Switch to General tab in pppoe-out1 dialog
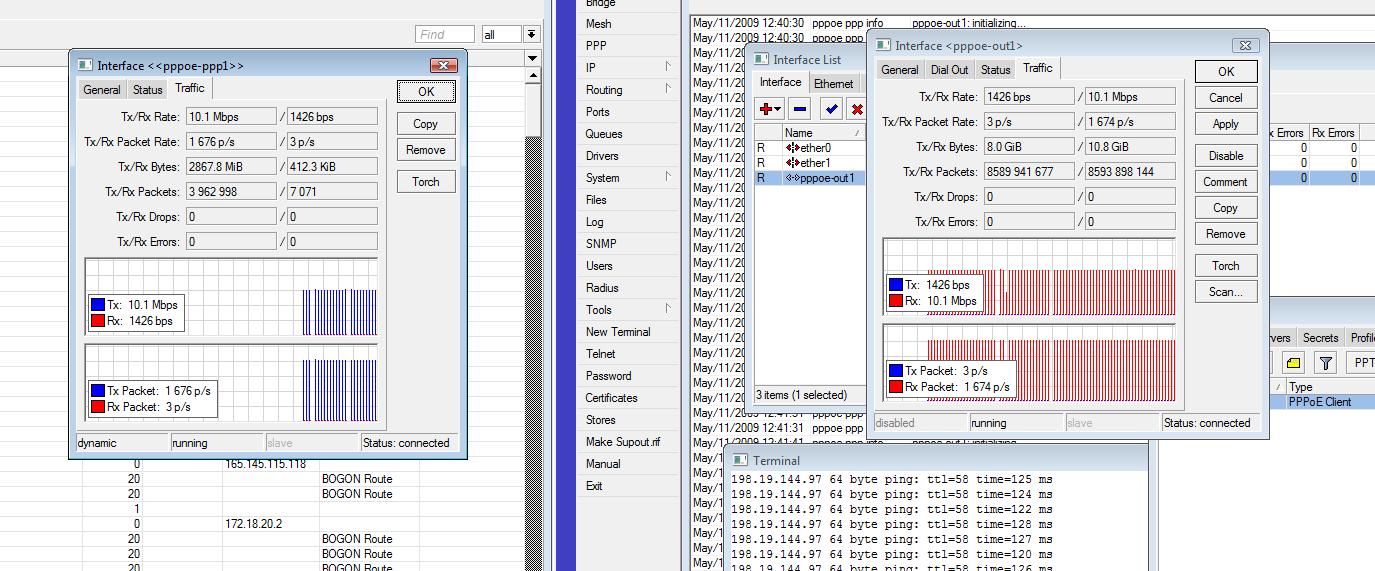The width and height of the screenshot is (1375, 571). [900, 70]
